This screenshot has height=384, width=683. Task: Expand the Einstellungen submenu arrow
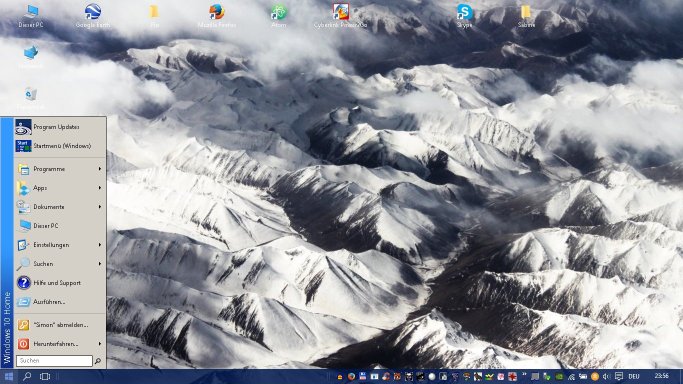(x=100, y=245)
